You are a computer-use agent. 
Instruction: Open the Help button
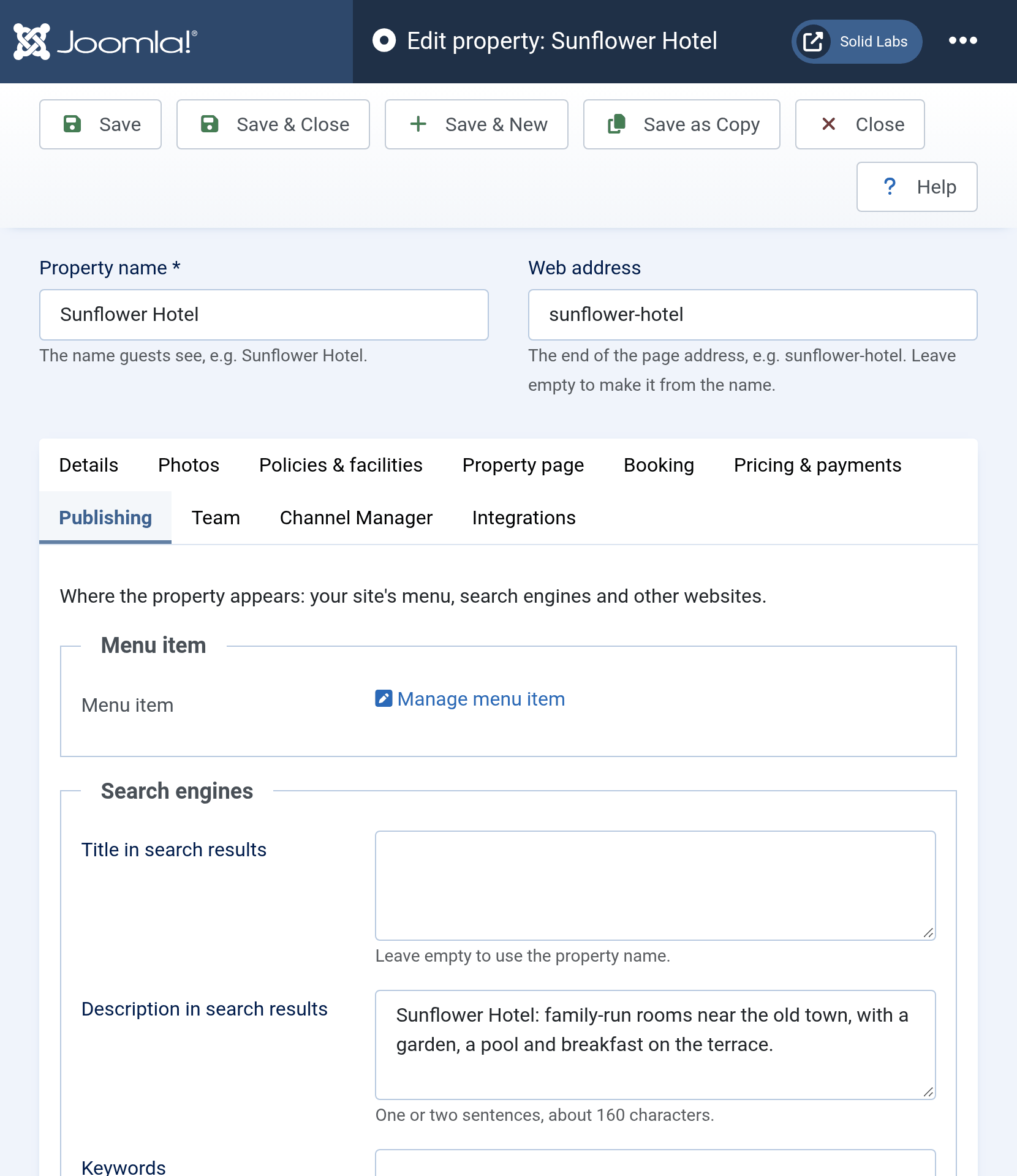[x=917, y=187]
